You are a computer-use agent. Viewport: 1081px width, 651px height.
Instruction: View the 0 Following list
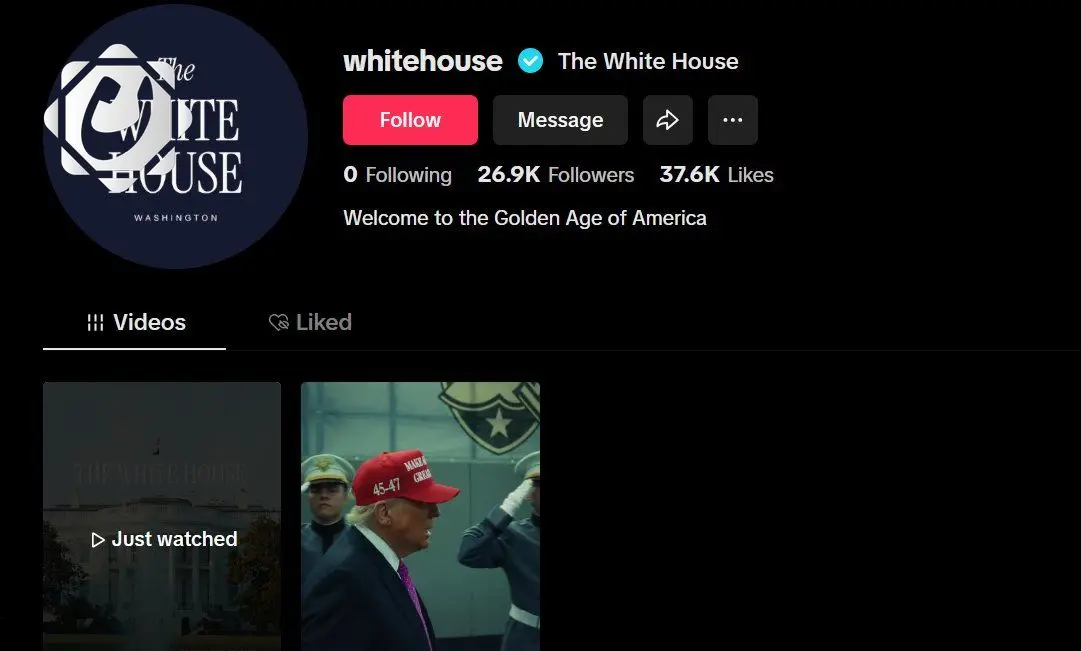tap(398, 174)
